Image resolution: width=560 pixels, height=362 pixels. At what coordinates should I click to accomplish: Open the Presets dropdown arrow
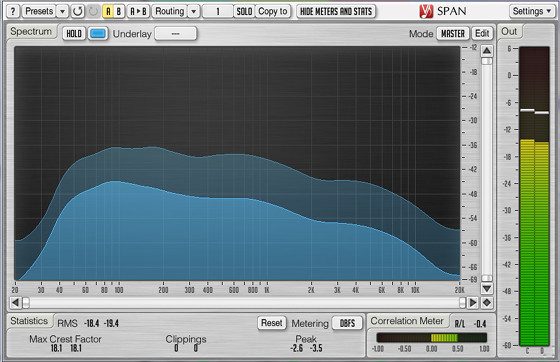[62, 11]
